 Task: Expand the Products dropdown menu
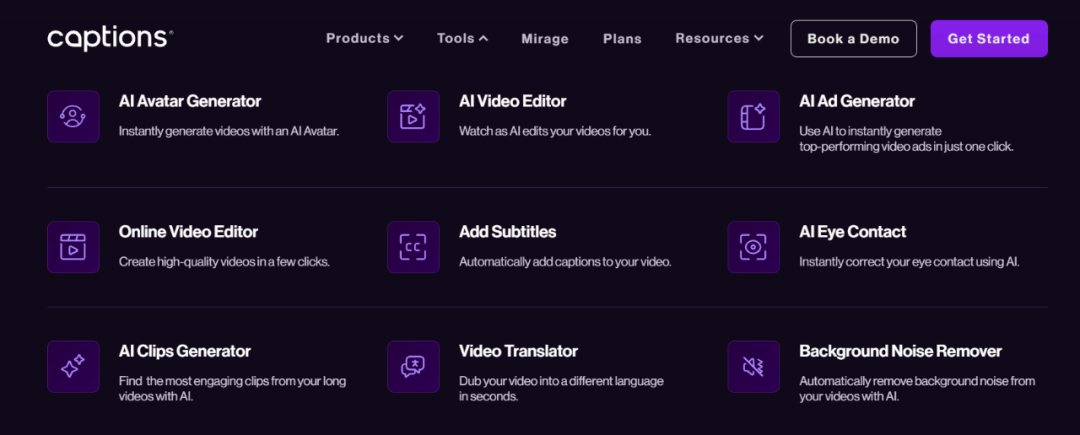364,38
